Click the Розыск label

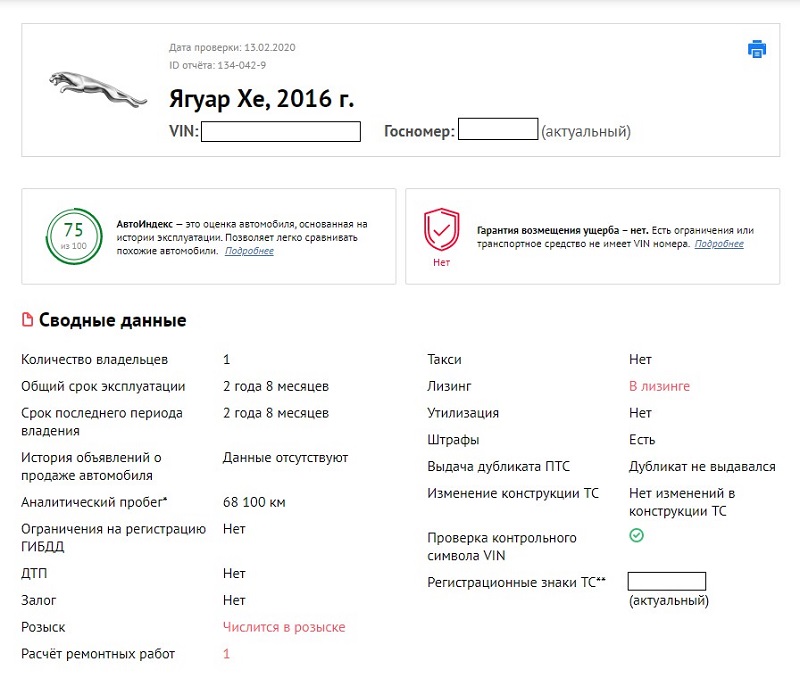point(43,627)
